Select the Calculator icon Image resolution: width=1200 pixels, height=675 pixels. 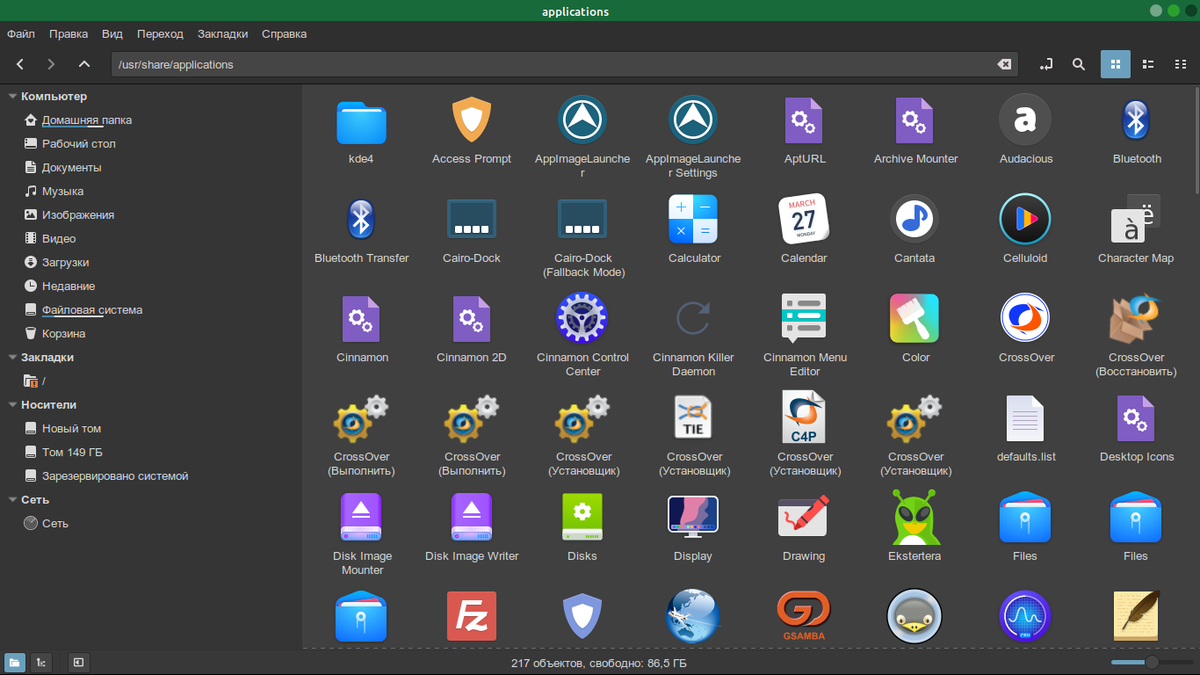[693, 219]
